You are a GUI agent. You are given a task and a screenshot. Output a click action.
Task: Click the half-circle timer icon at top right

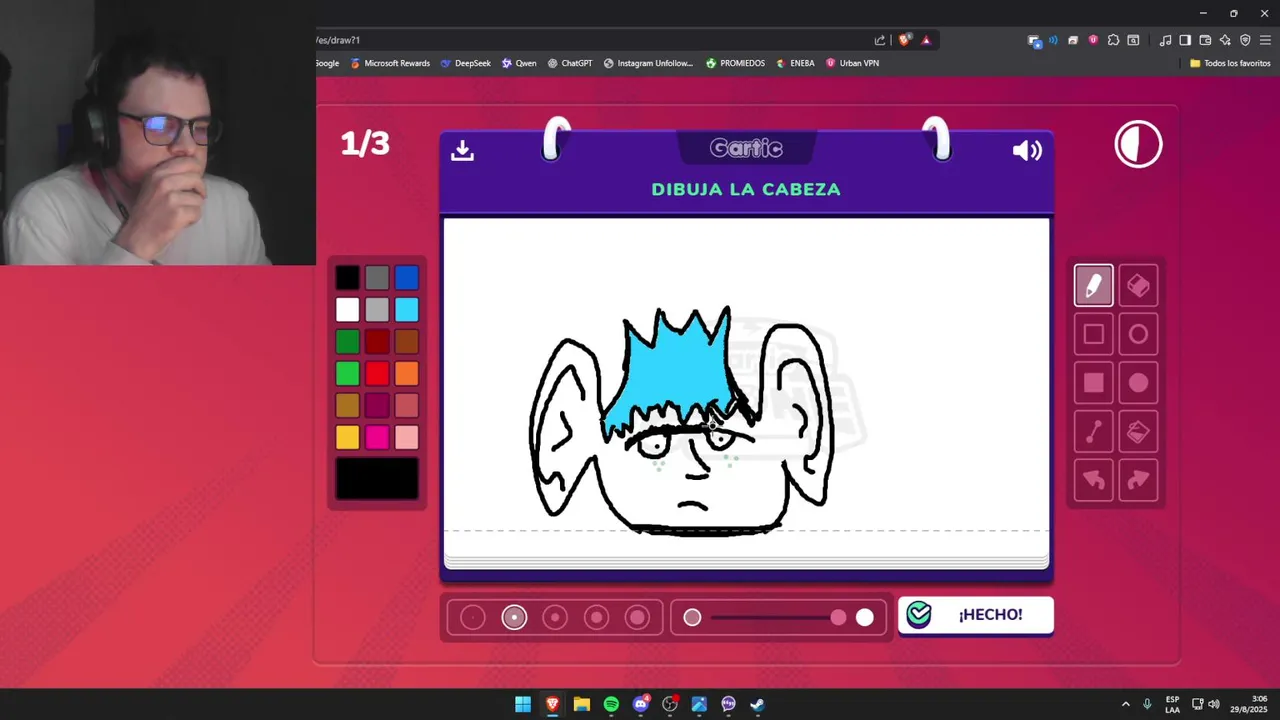point(1138,145)
